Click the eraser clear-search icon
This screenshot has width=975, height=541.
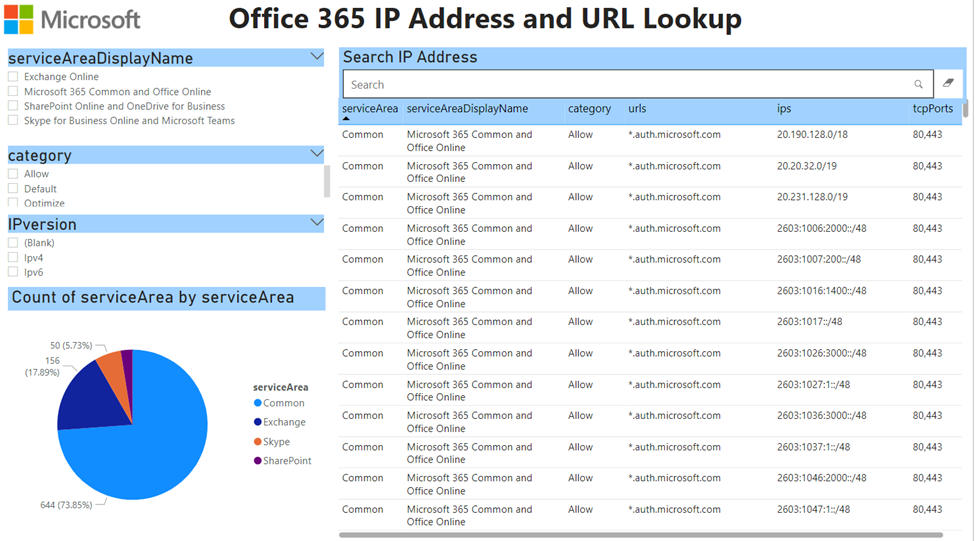click(x=948, y=83)
